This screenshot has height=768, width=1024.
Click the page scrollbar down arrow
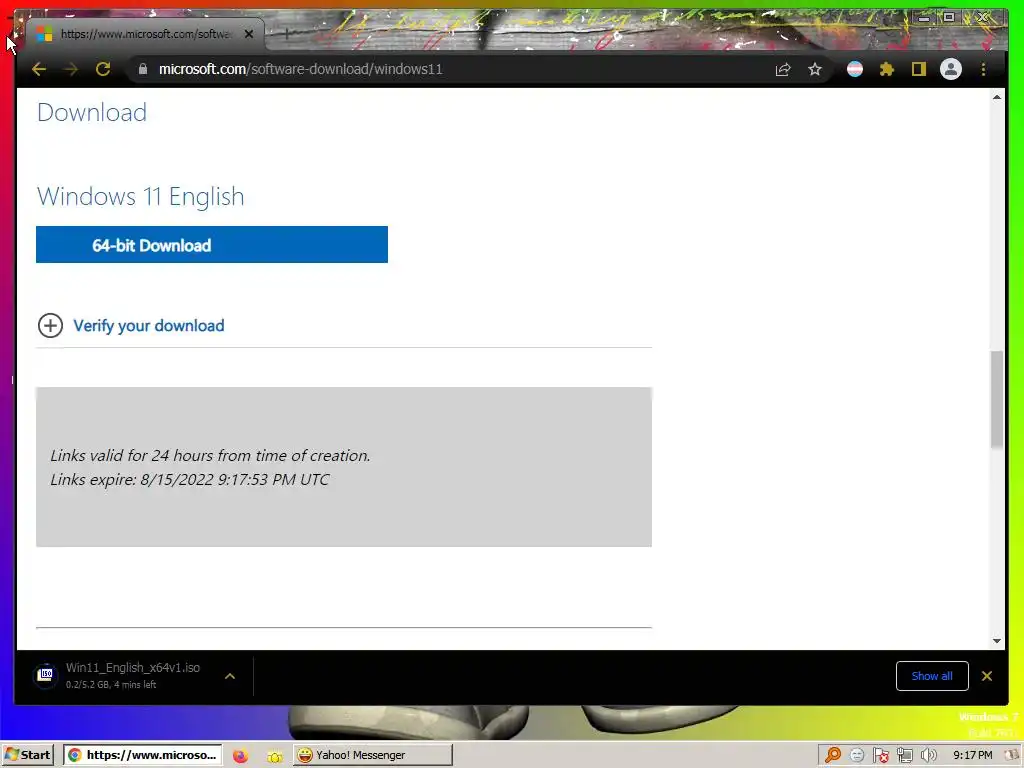997,641
